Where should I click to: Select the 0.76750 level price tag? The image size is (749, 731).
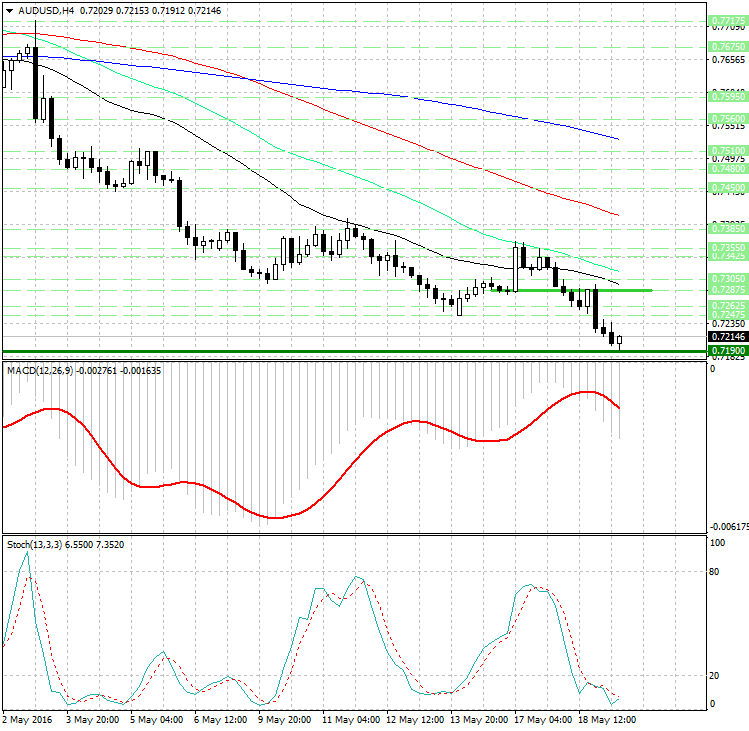tap(728, 46)
